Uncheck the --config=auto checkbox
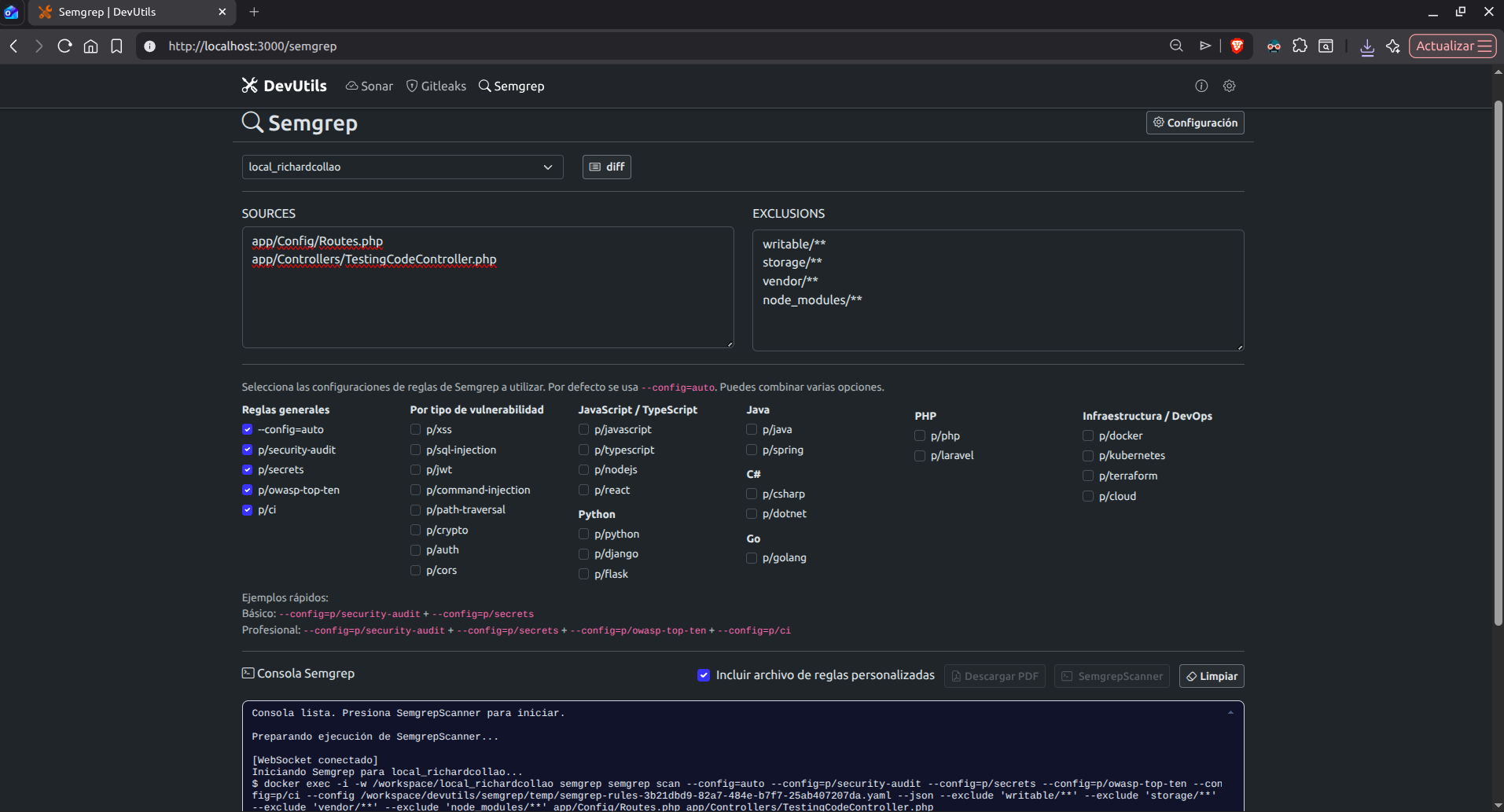 (248, 429)
